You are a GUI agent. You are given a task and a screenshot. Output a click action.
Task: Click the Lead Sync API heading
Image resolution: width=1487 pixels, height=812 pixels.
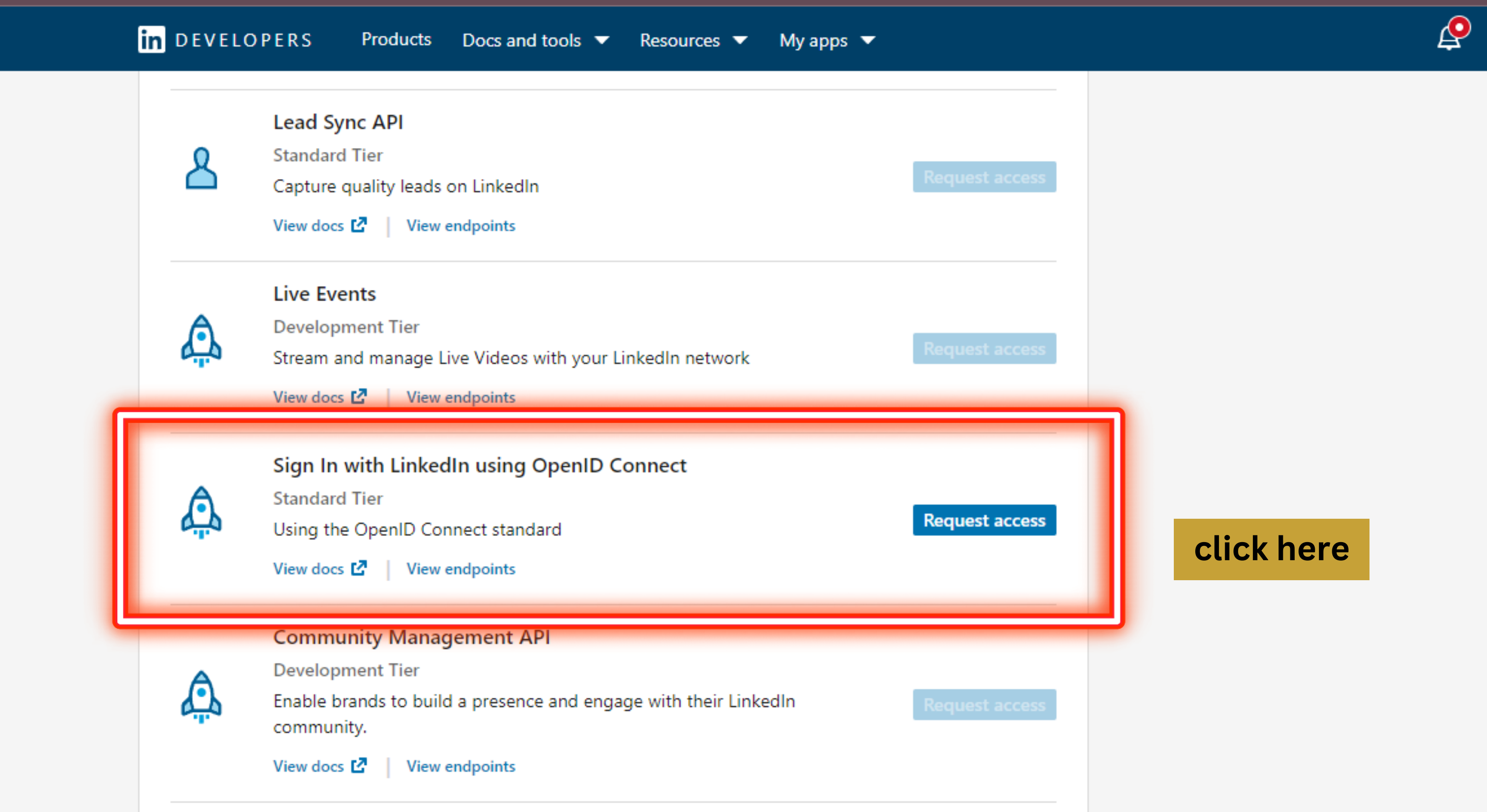(338, 122)
